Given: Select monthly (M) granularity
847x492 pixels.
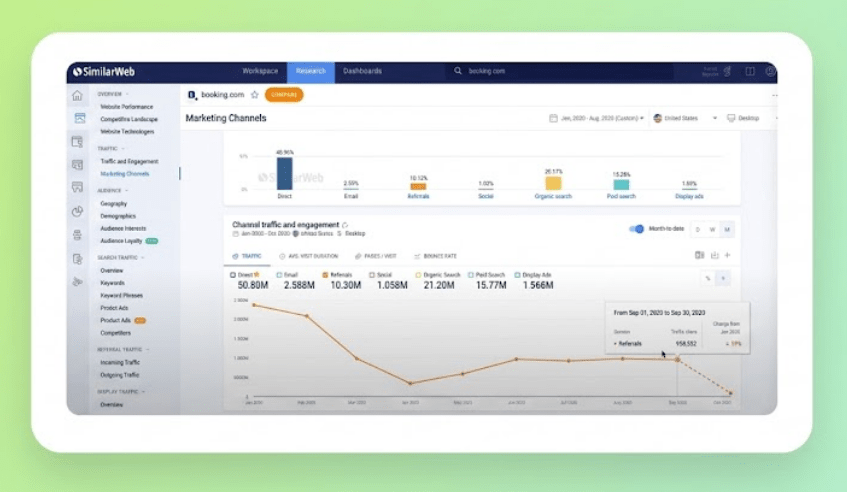Looking at the screenshot, I should pyautogui.click(x=727, y=230).
